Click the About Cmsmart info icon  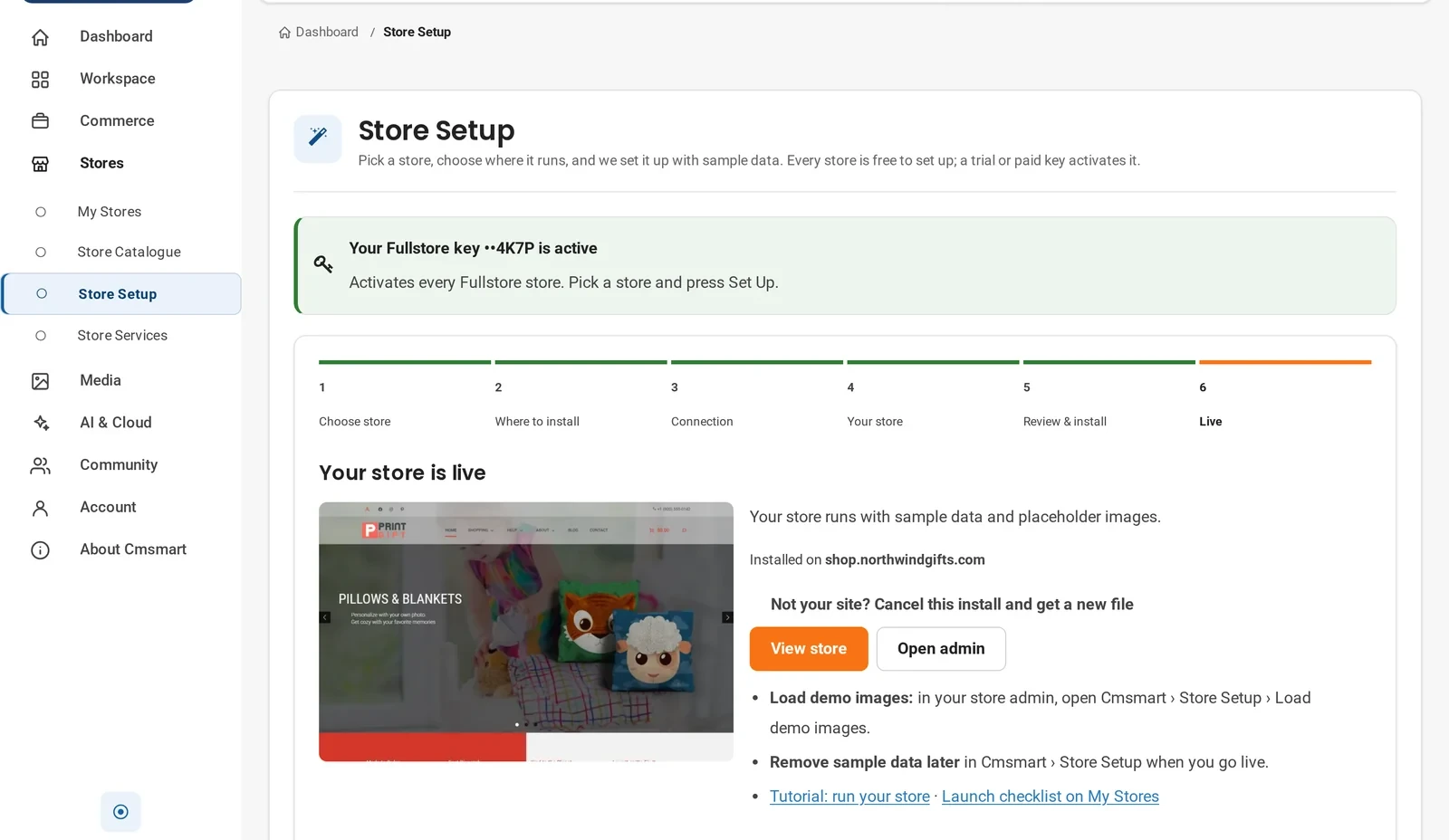pos(40,550)
